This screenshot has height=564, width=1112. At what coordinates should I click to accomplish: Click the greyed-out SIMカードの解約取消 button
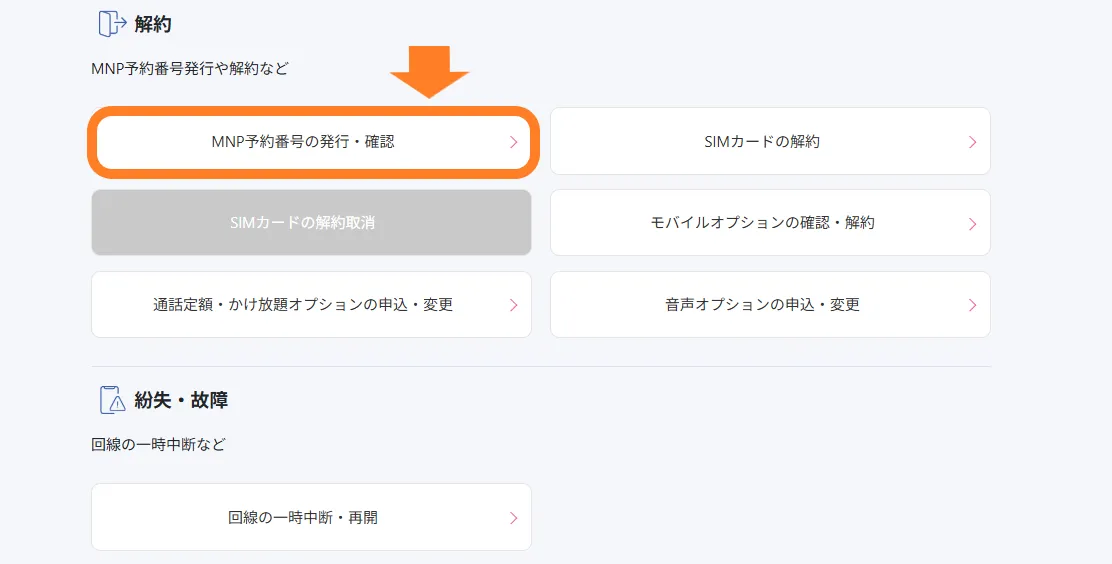(x=311, y=223)
